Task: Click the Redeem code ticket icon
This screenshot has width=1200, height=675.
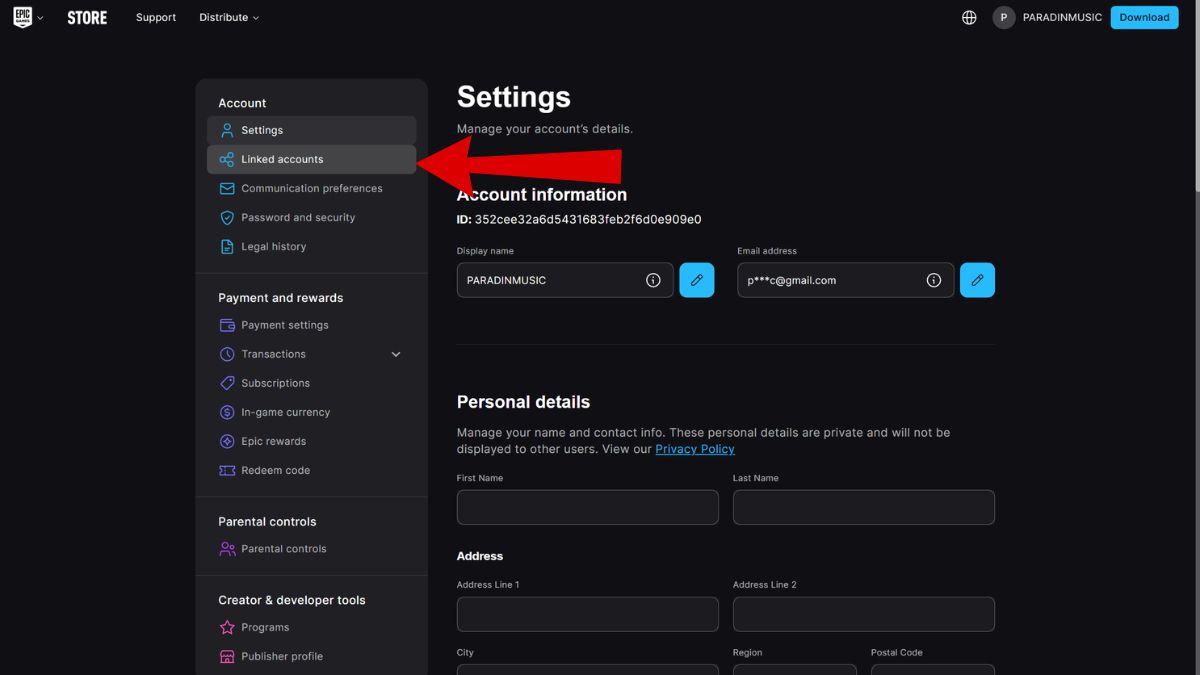Action: click(227, 470)
